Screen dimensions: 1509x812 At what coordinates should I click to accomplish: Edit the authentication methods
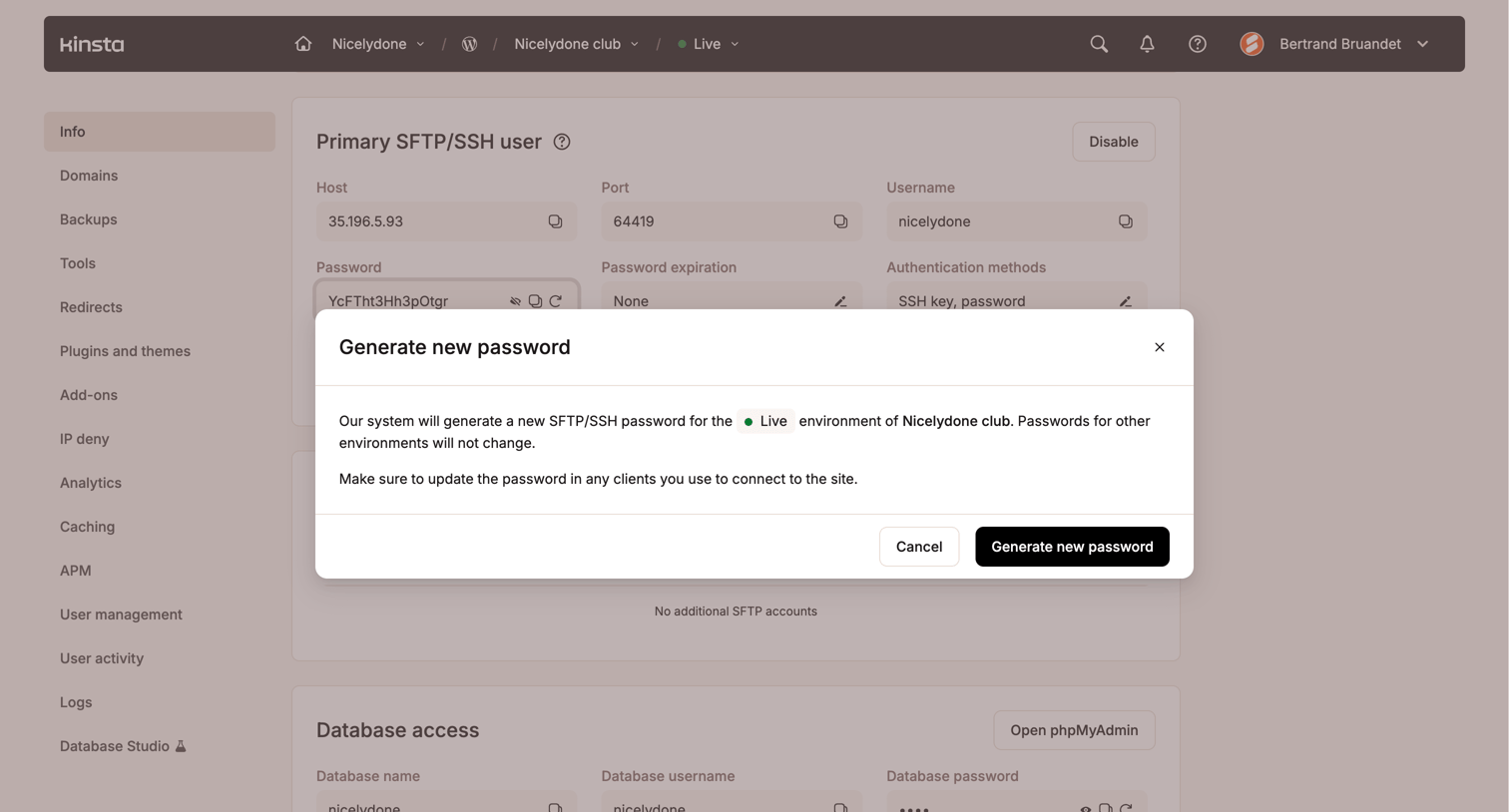click(x=1125, y=301)
